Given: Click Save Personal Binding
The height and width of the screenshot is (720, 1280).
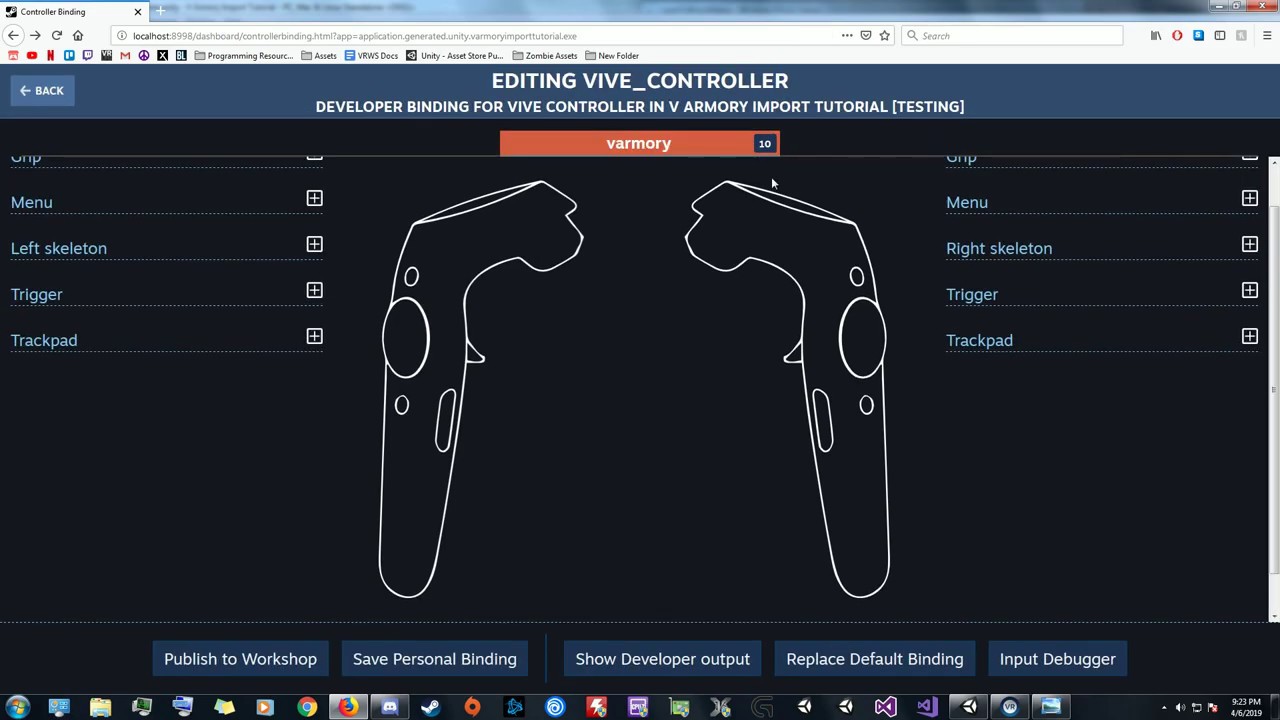Looking at the screenshot, I should (x=435, y=659).
